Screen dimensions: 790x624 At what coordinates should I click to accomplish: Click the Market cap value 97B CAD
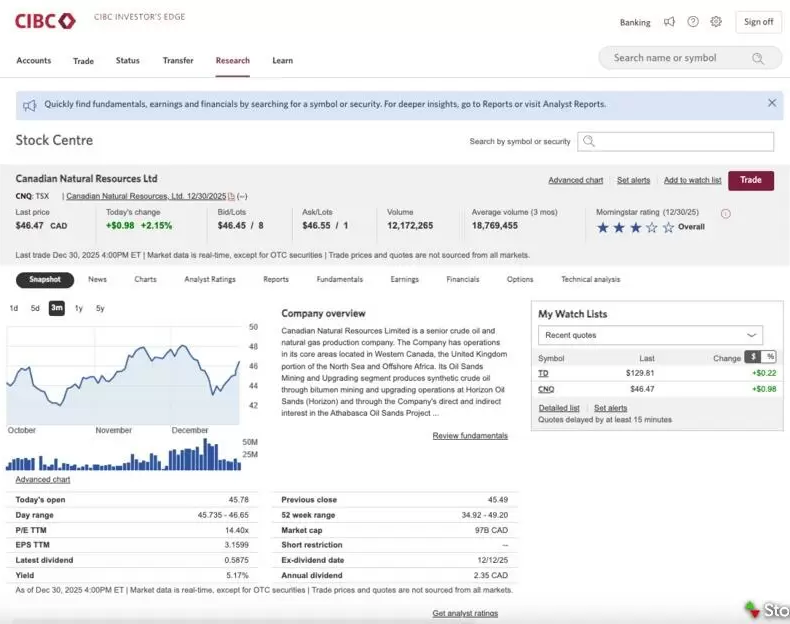(491, 530)
